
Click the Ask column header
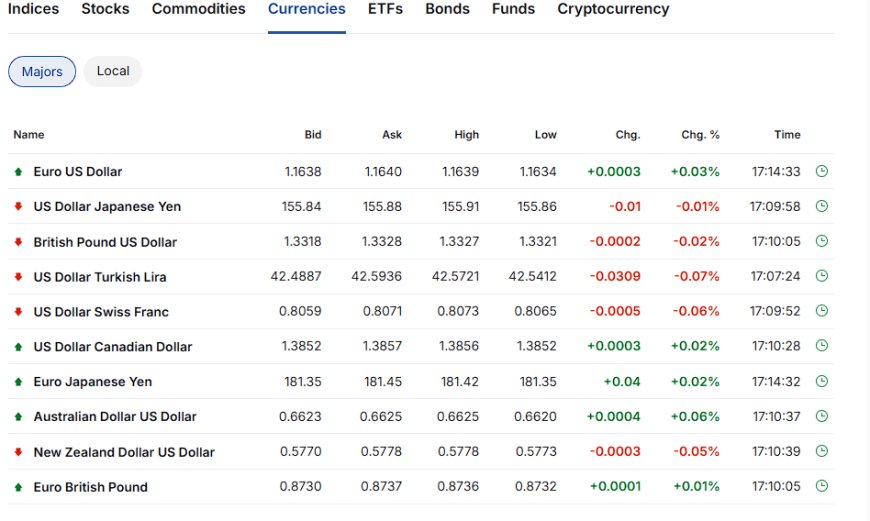(392, 135)
